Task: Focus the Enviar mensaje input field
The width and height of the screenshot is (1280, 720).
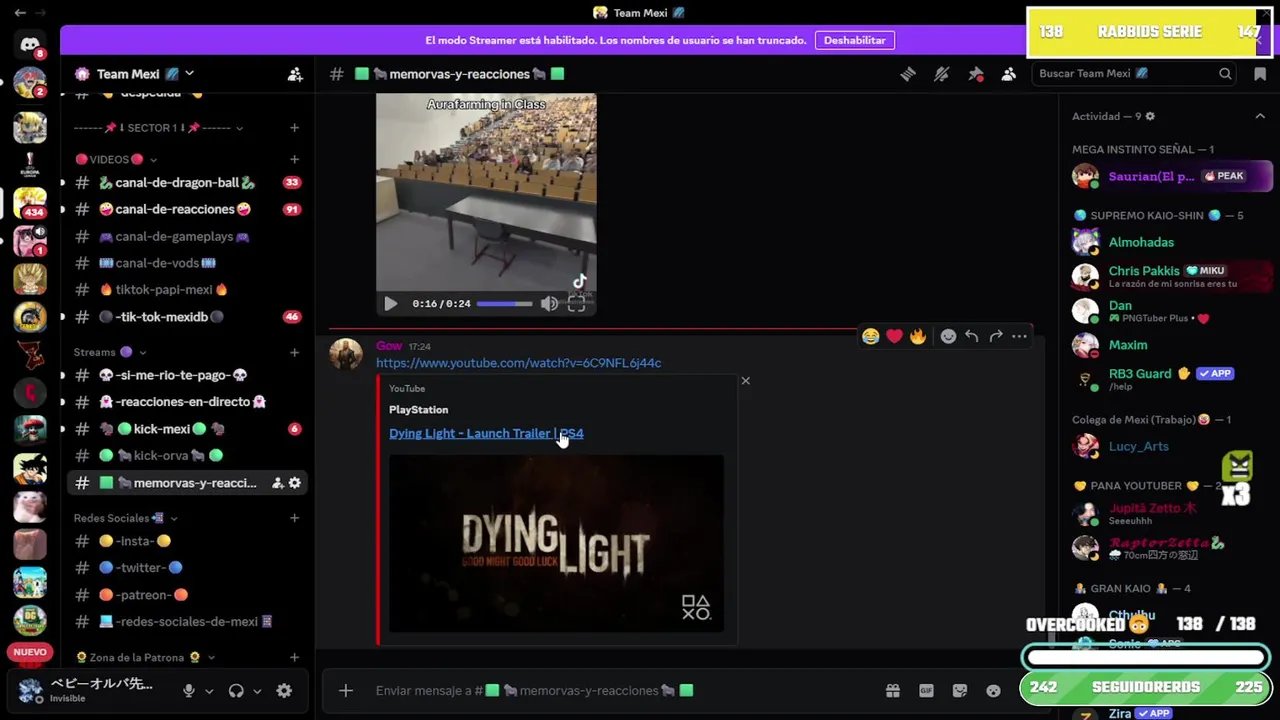Action: pyautogui.click(x=620, y=690)
